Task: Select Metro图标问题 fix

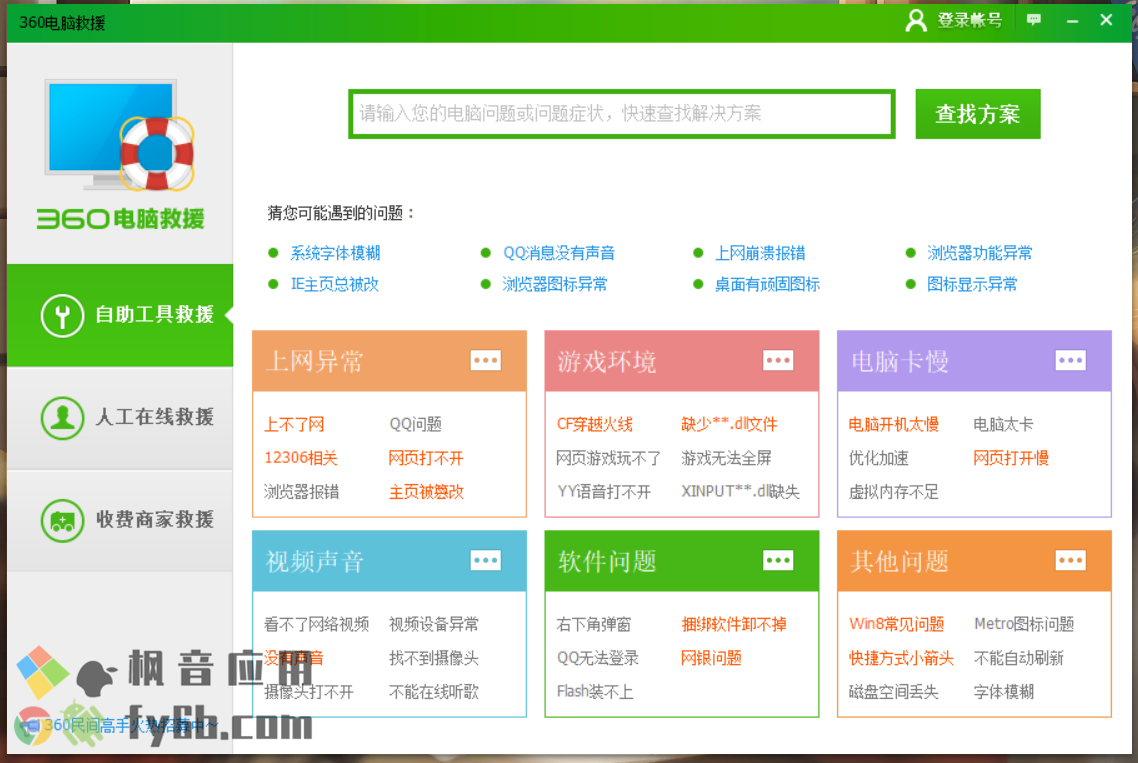Action: point(1024,624)
